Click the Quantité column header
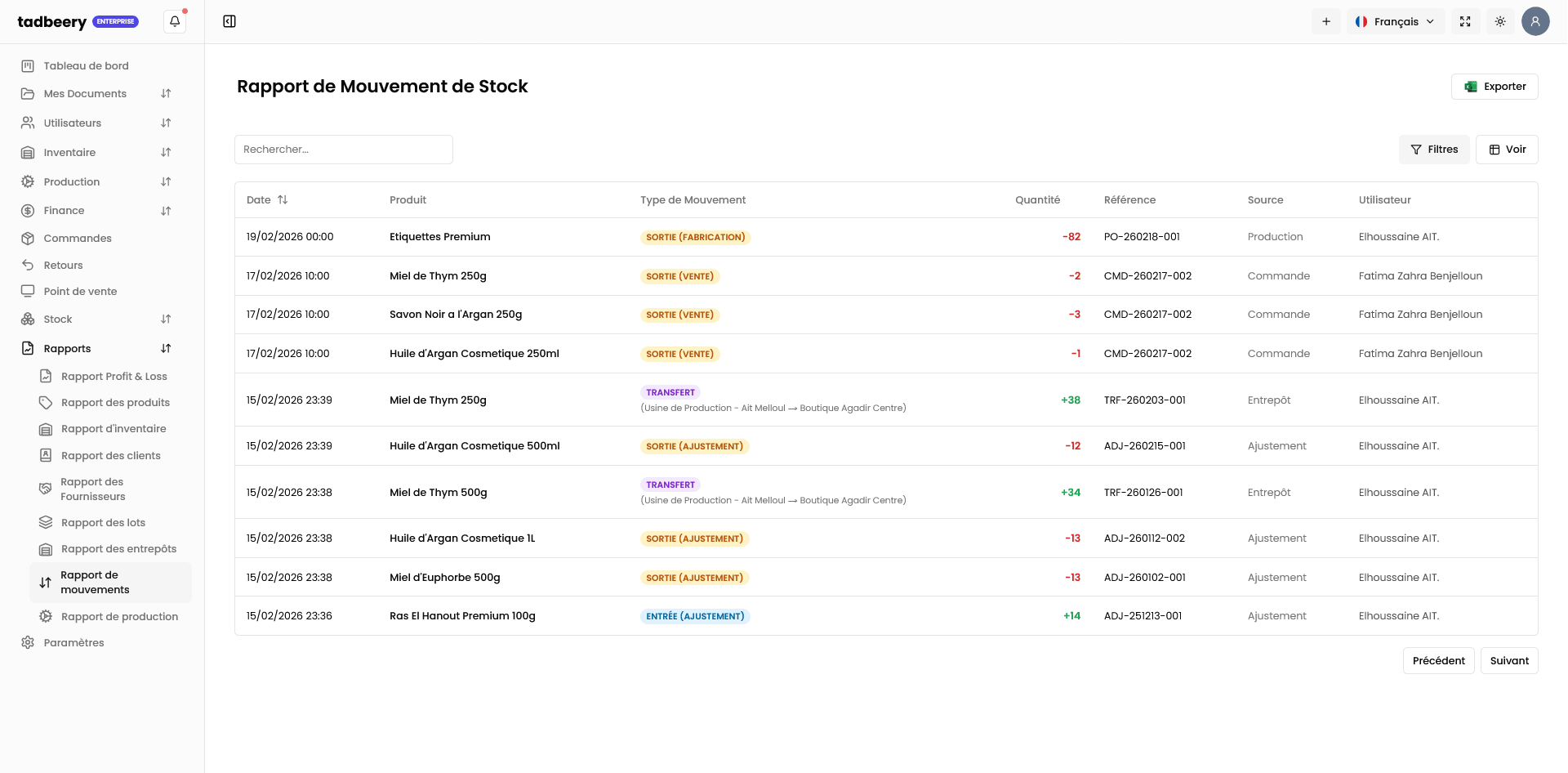The width and height of the screenshot is (1568, 773). point(1037,200)
